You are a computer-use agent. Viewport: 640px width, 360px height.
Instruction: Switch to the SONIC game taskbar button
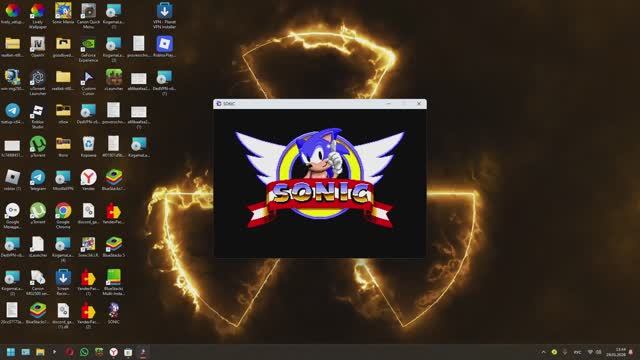pyautogui.click(x=143, y=352)
